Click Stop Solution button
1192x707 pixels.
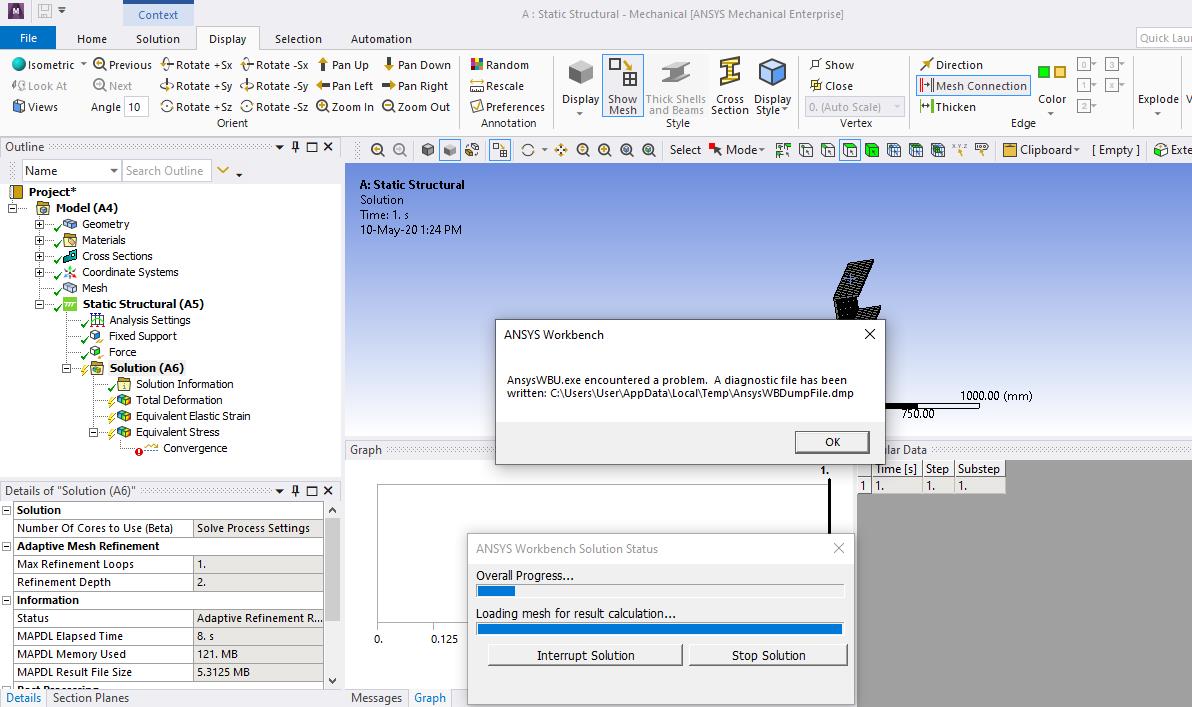click(x=769, y=655)
